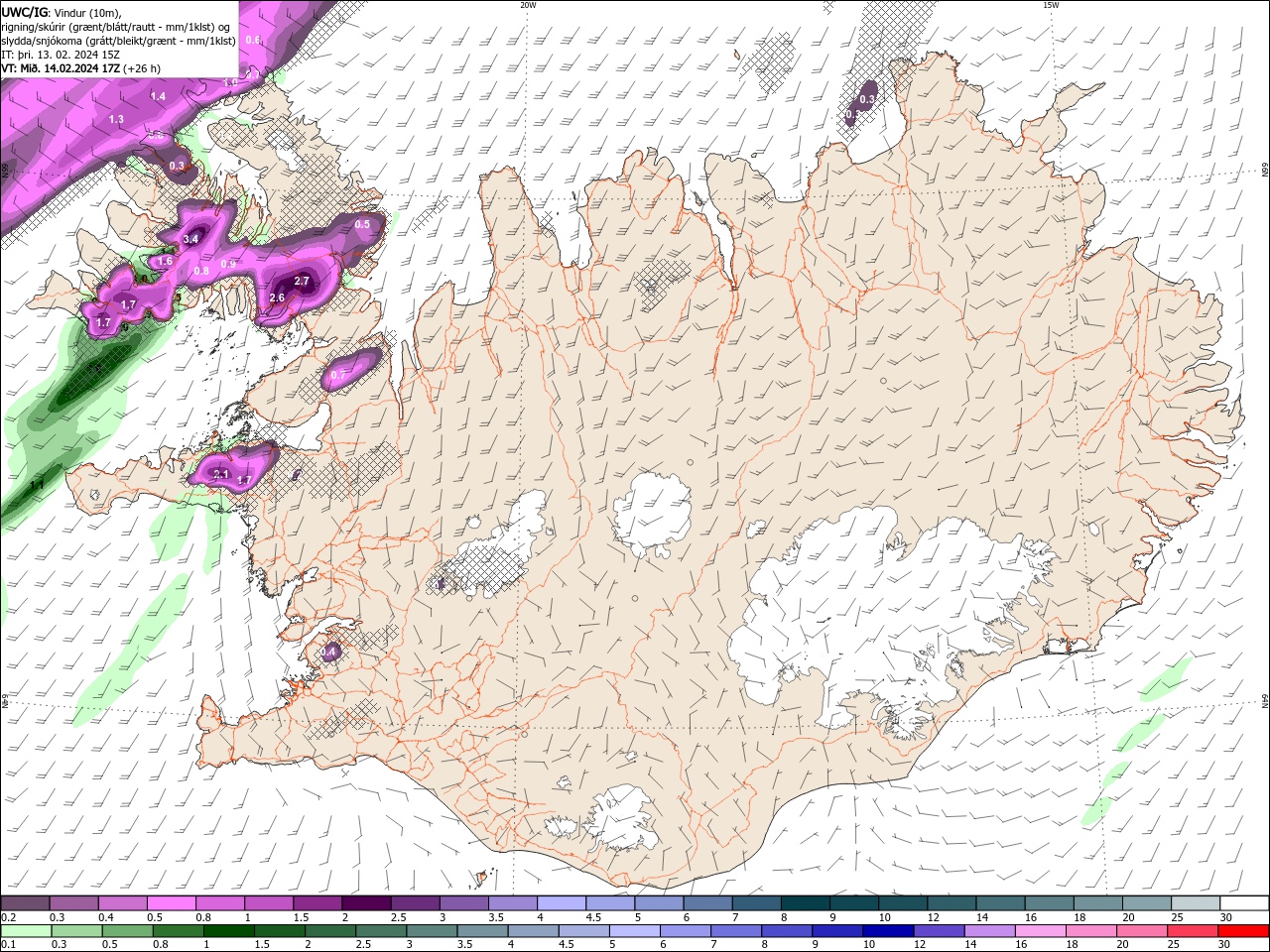1270x952 pixels.
Task: Click the '0.6' value near the top
Action: pos(253,40)
